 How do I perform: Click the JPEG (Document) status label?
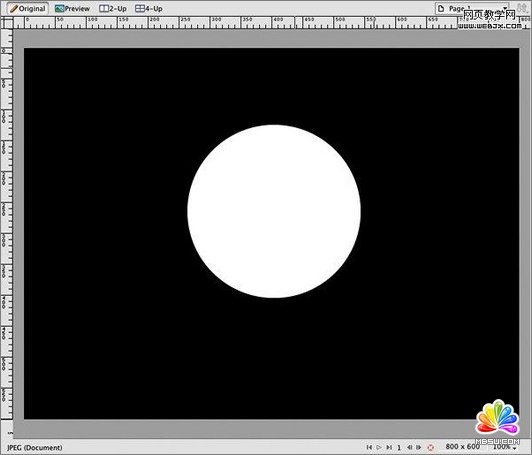35,448
